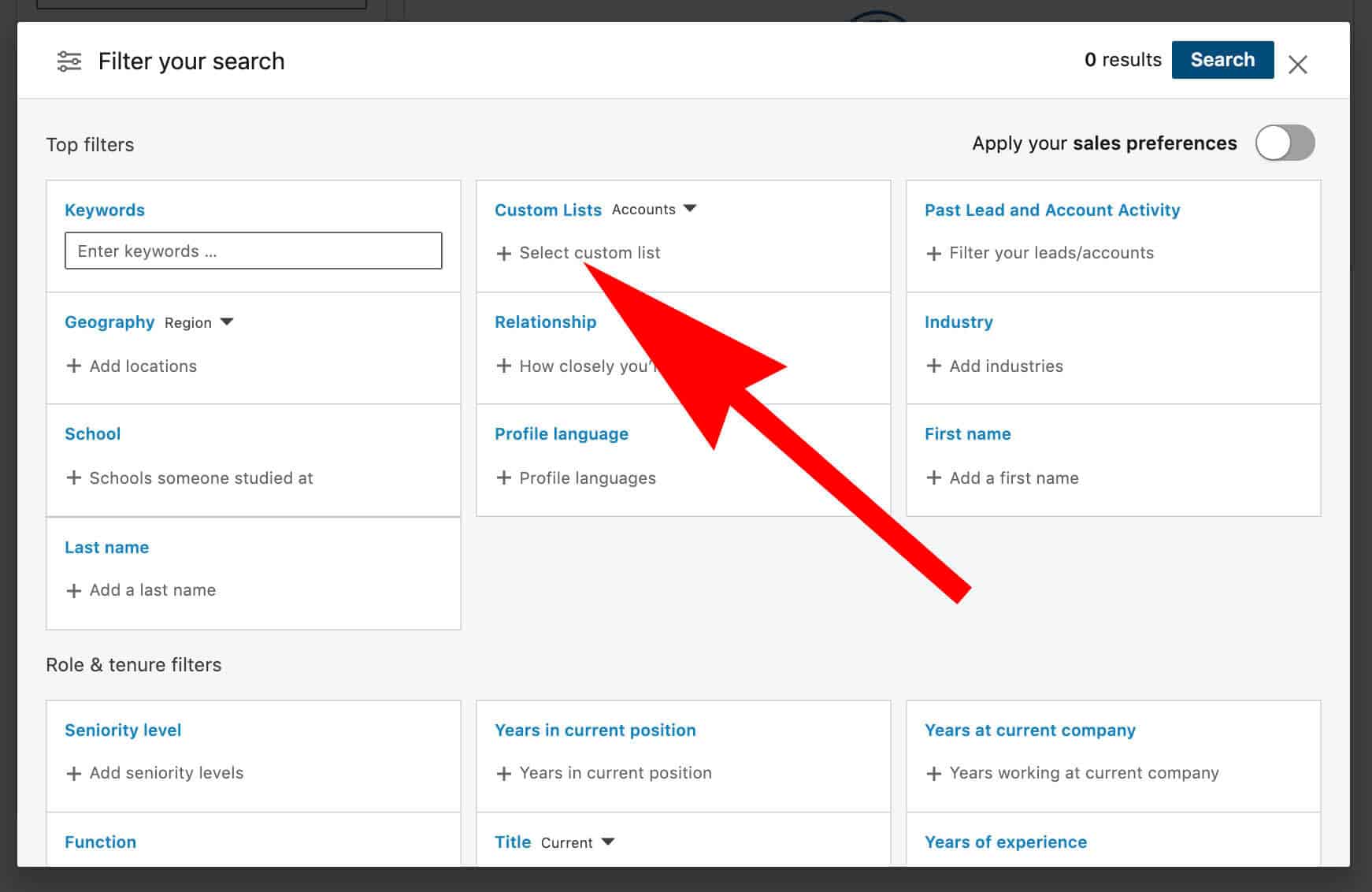Select the Years in current position heading
The height and width of the screenshot is (892, 1372).
click(595, 730)
